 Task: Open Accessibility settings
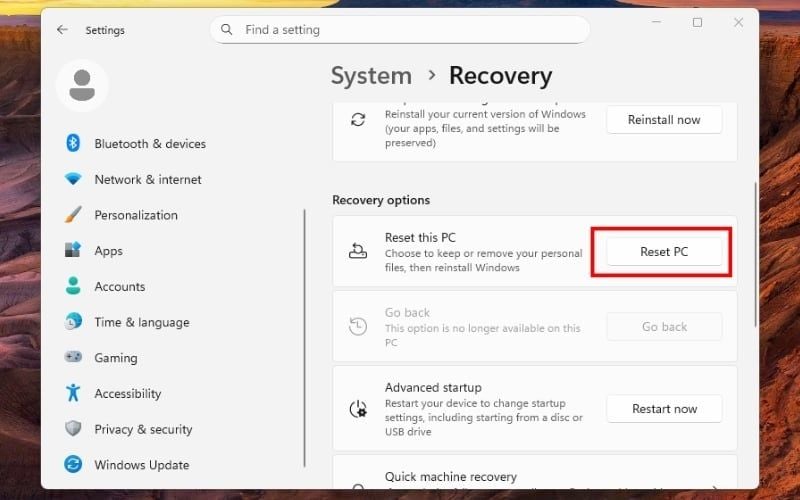click(x=128, y=394)
